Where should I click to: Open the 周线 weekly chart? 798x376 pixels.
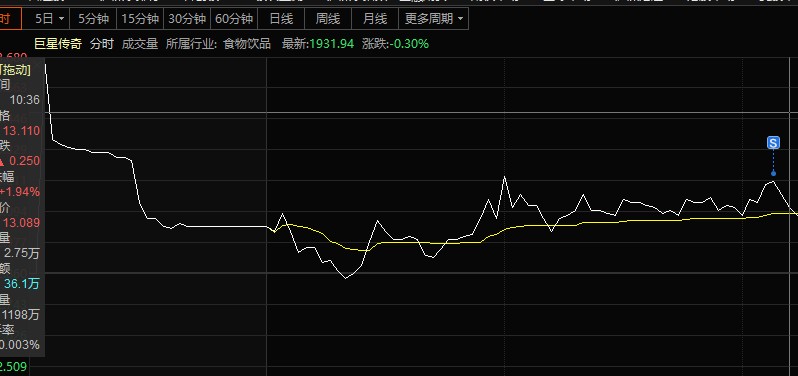click(x=328, y=19)
